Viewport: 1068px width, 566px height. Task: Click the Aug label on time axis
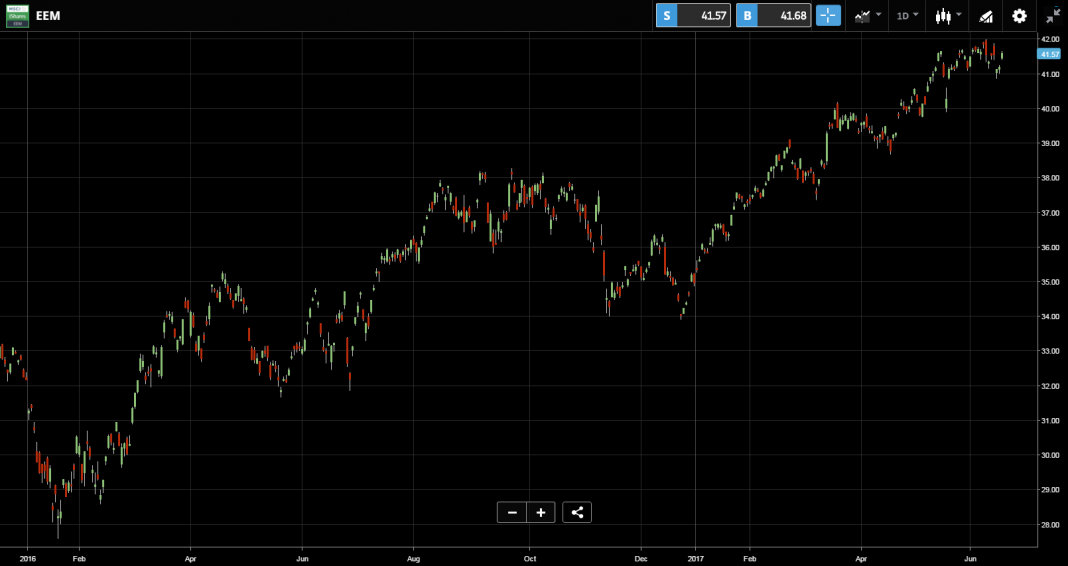pos(413,559)
